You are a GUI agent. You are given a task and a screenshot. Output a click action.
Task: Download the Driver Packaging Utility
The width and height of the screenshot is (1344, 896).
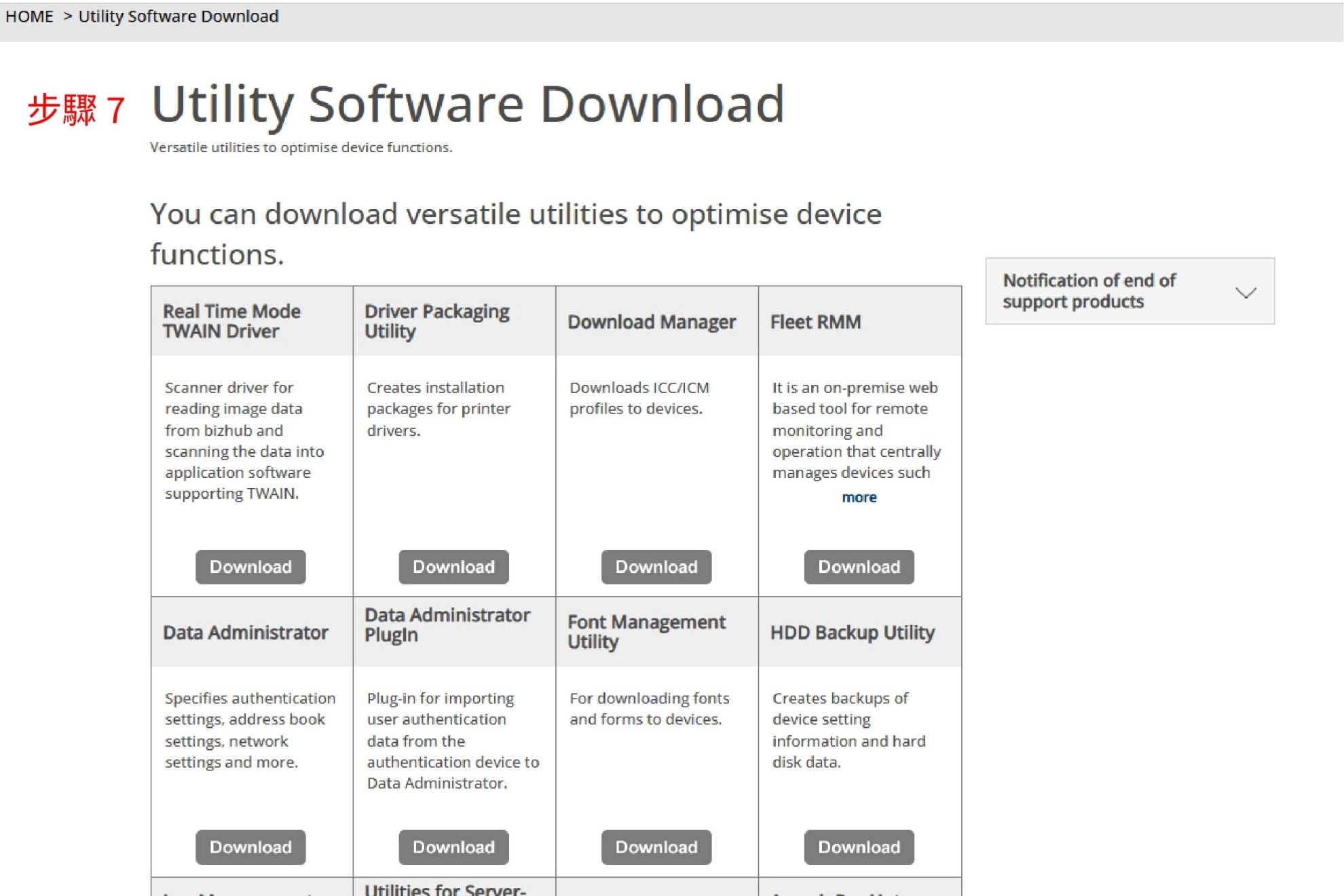click(x=453, y=567)
